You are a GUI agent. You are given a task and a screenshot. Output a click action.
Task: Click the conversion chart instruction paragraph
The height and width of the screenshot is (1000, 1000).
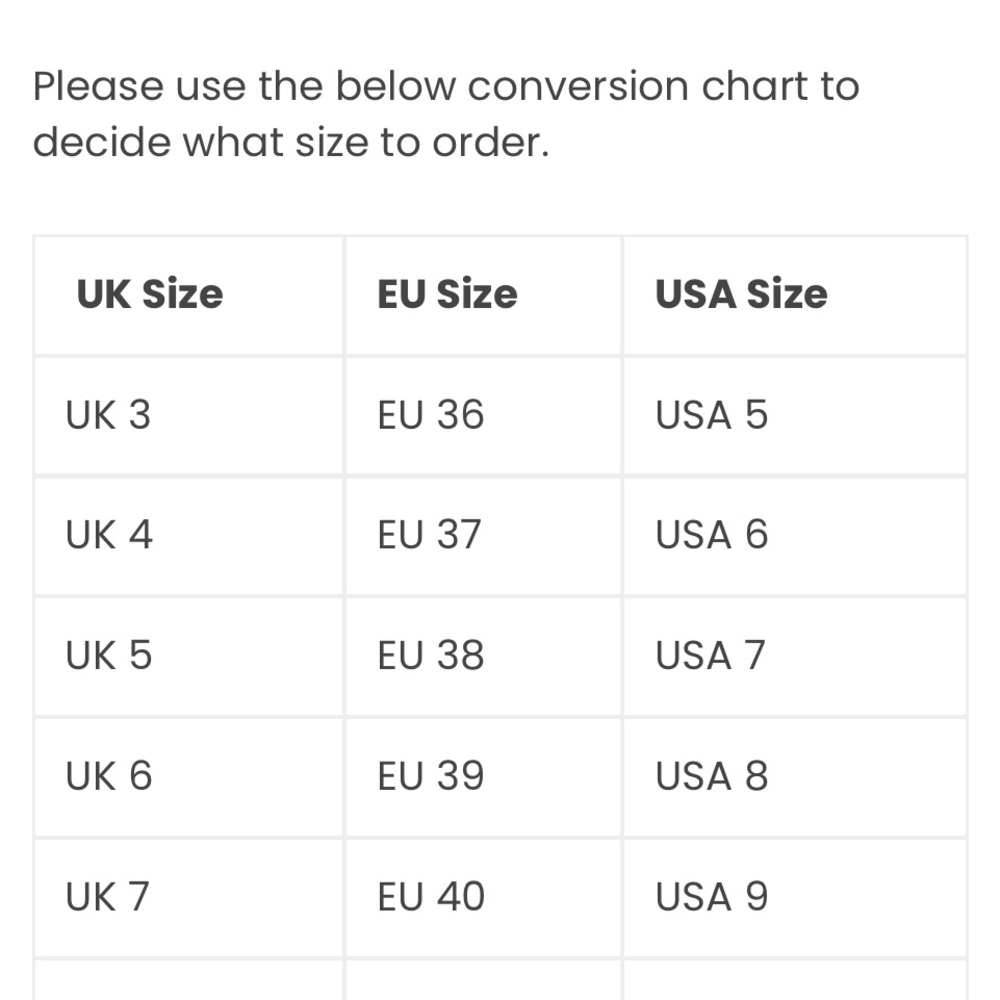coord(446,114)
